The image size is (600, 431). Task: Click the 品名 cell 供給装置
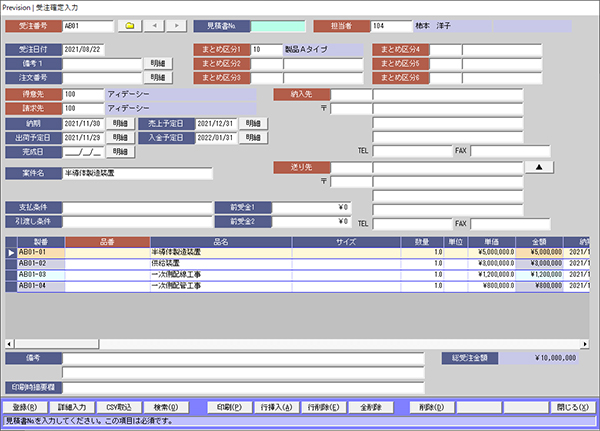[x=221, y=264]
